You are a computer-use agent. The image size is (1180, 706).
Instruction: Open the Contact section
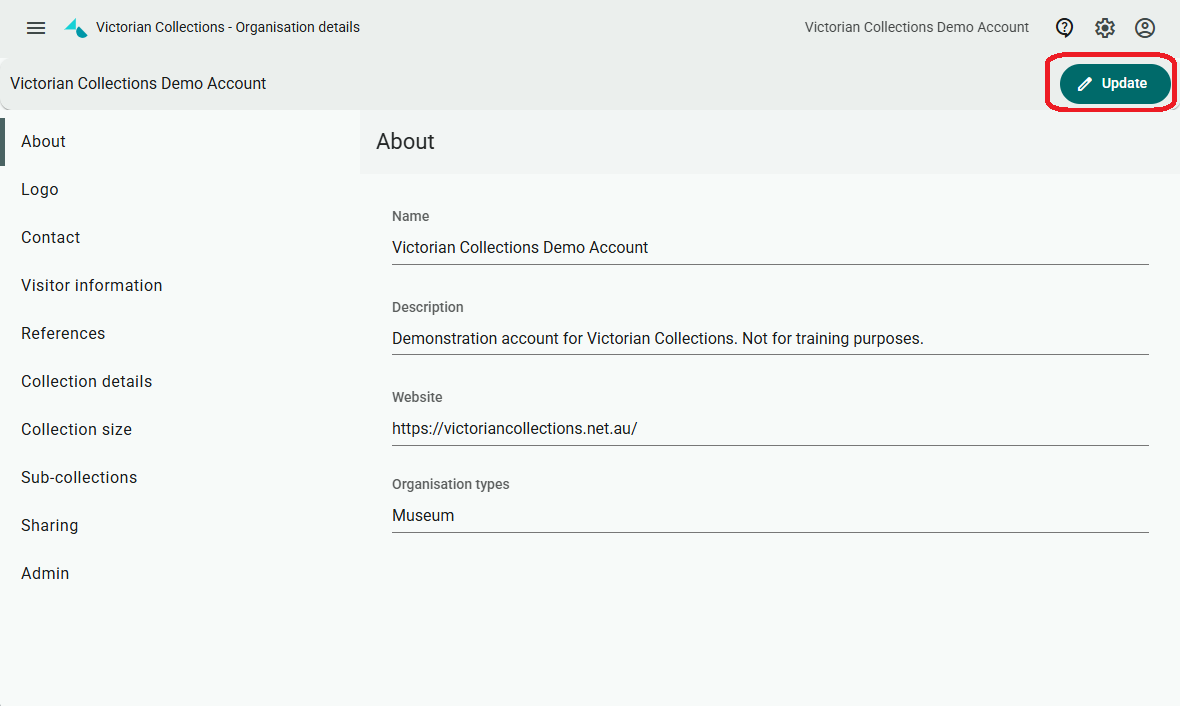coord(51,238)
